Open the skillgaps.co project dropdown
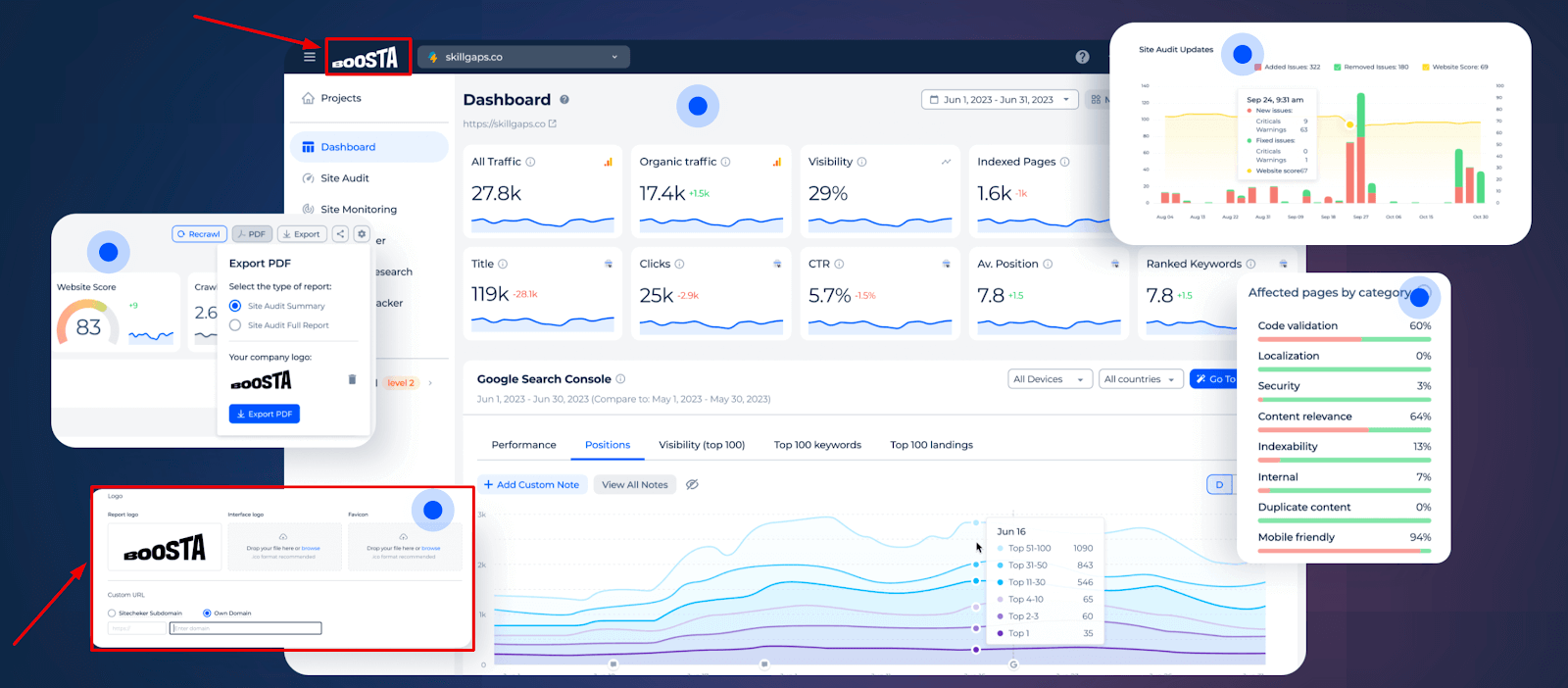Screen dimensions: 1568x688 pyautogui.click(x=524, y=57)
